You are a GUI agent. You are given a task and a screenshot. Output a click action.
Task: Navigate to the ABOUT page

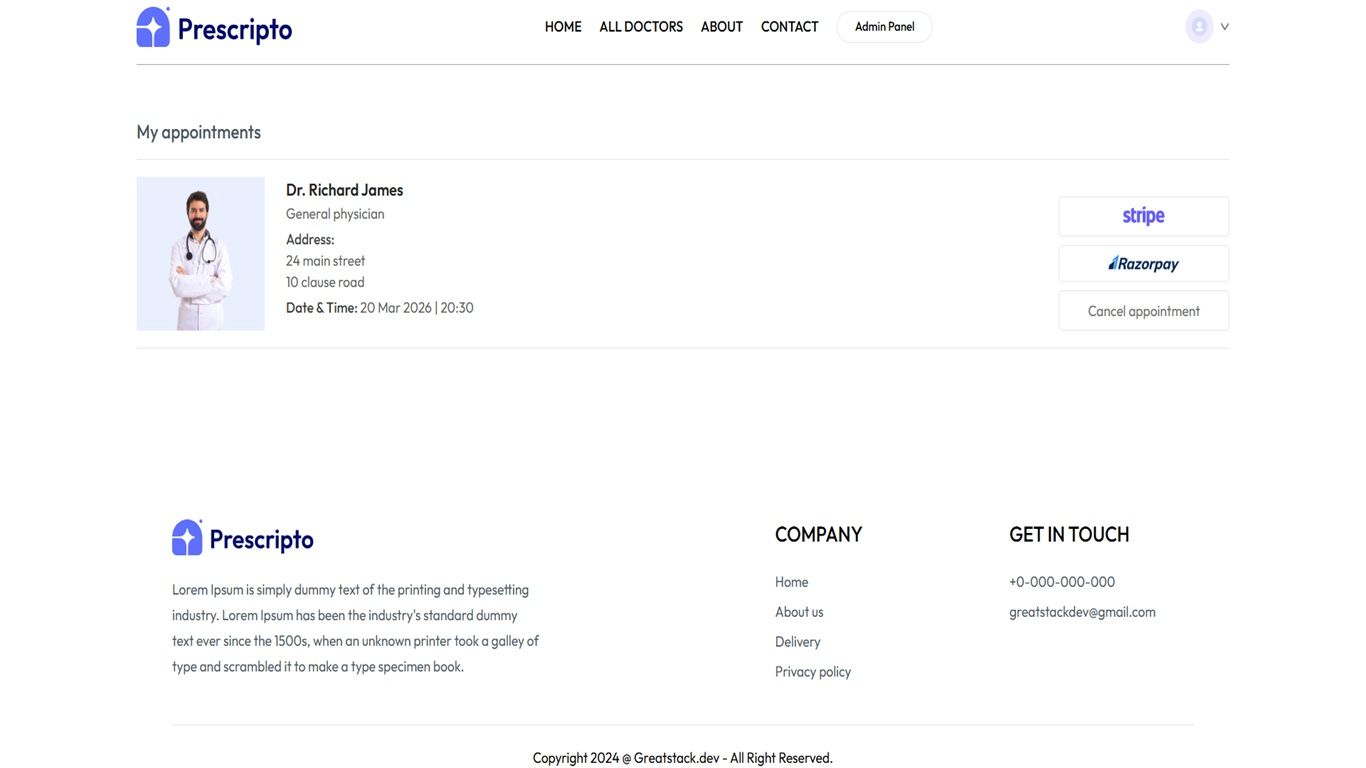pyautogui.click(x=722, y=27)
